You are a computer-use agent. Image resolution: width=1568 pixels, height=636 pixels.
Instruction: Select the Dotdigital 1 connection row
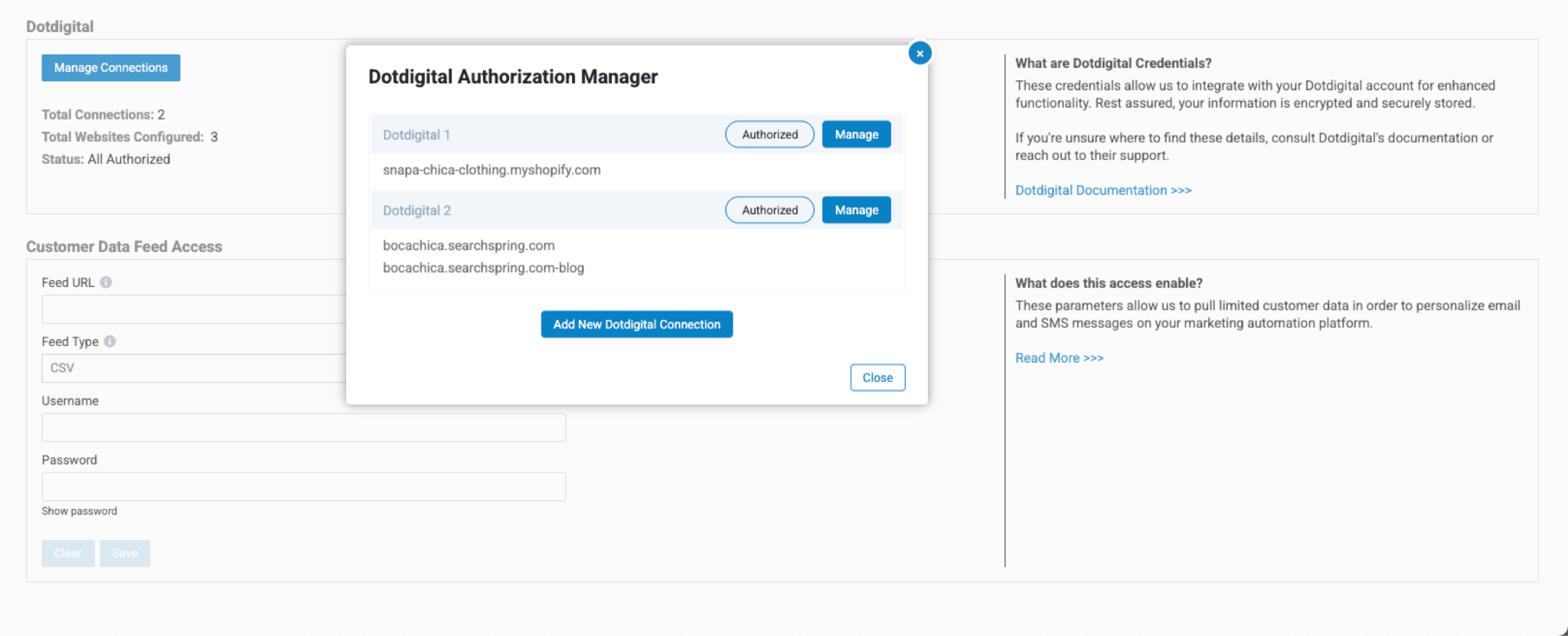(x=536, y=135)
